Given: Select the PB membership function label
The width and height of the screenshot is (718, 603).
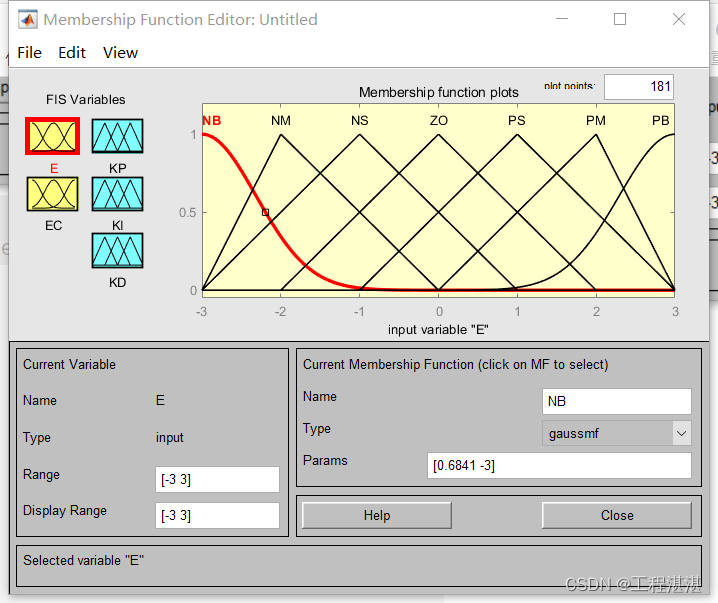Looking at the screenshot, I should (x=661, y=120).
